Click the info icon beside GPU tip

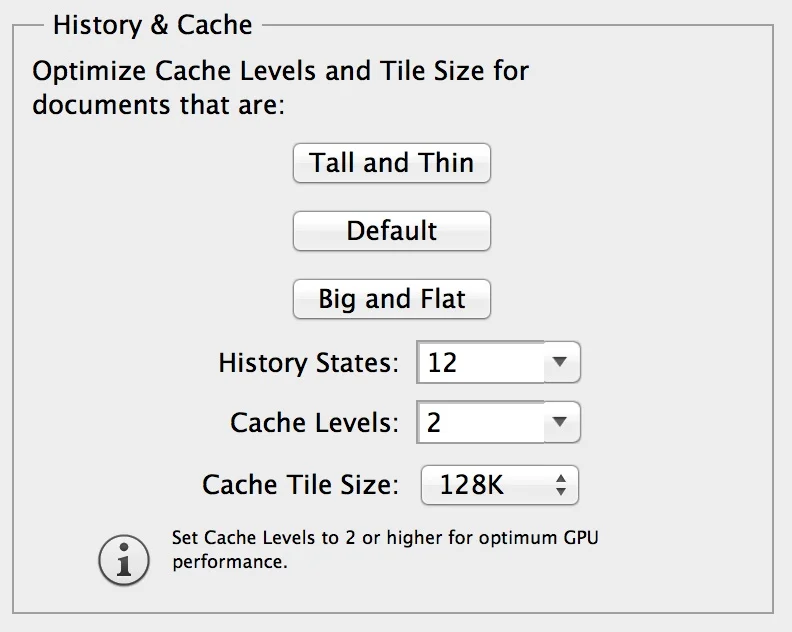coord(123,559)
